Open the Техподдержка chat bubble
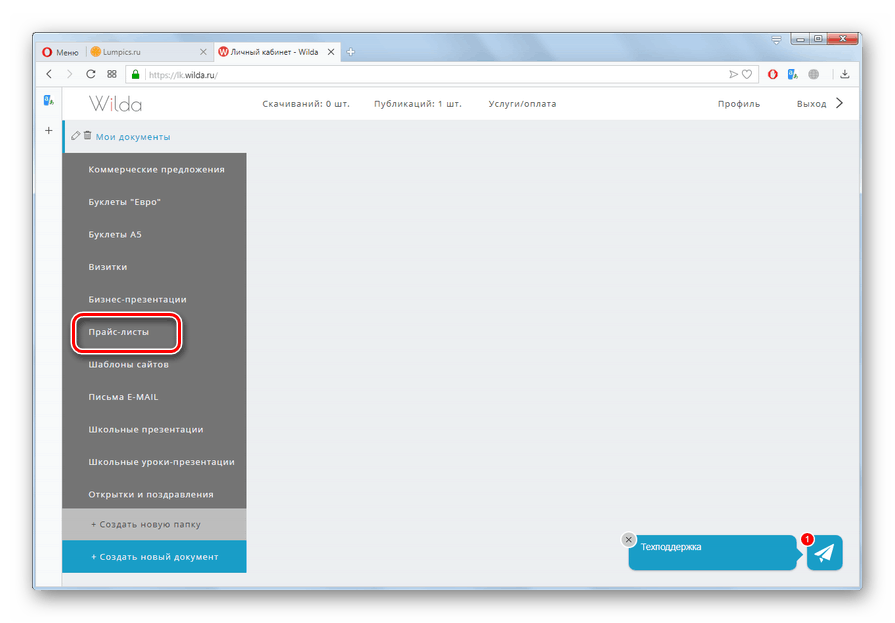 [712, 552]
